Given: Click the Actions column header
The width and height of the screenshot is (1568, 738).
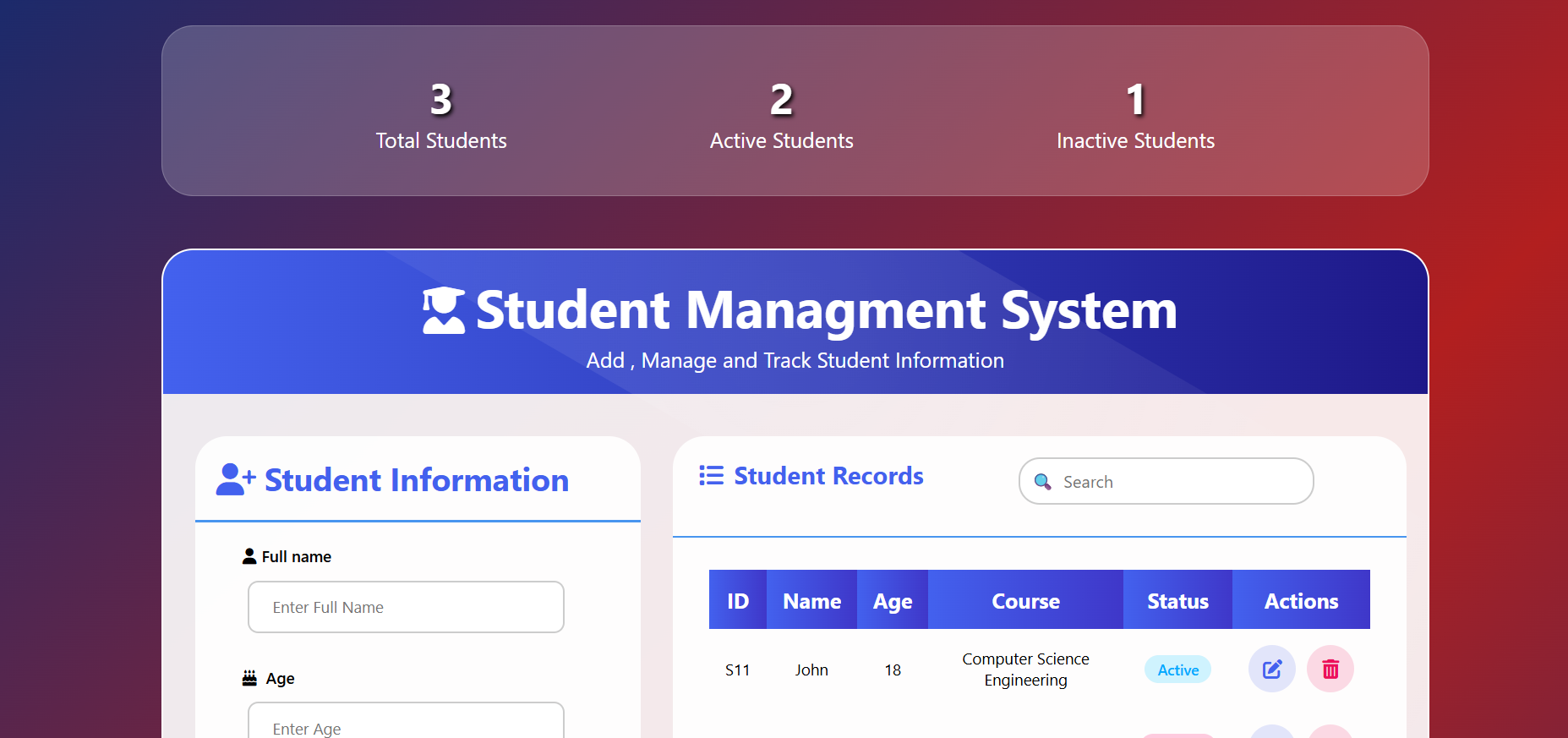Looking at the screenshot, I should point(1301,600).
